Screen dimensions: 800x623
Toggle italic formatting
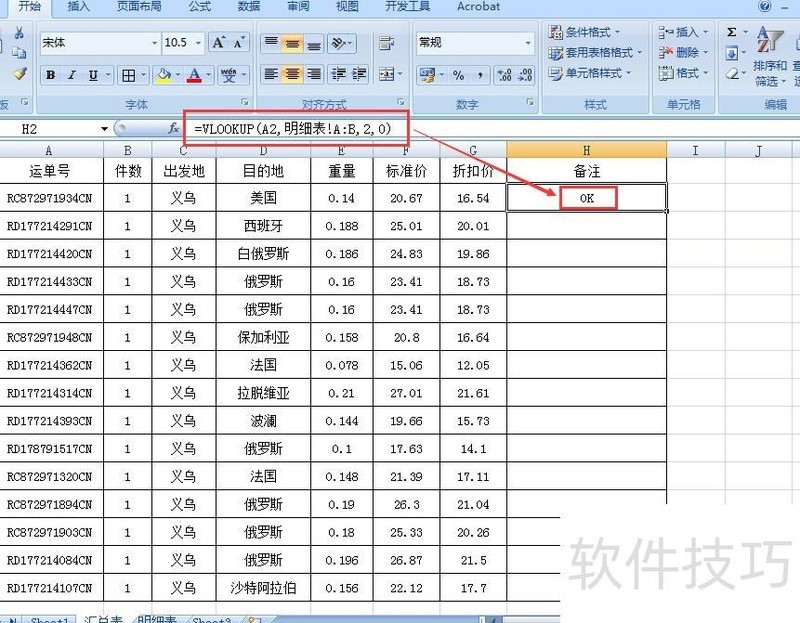(x=71, y=75)
